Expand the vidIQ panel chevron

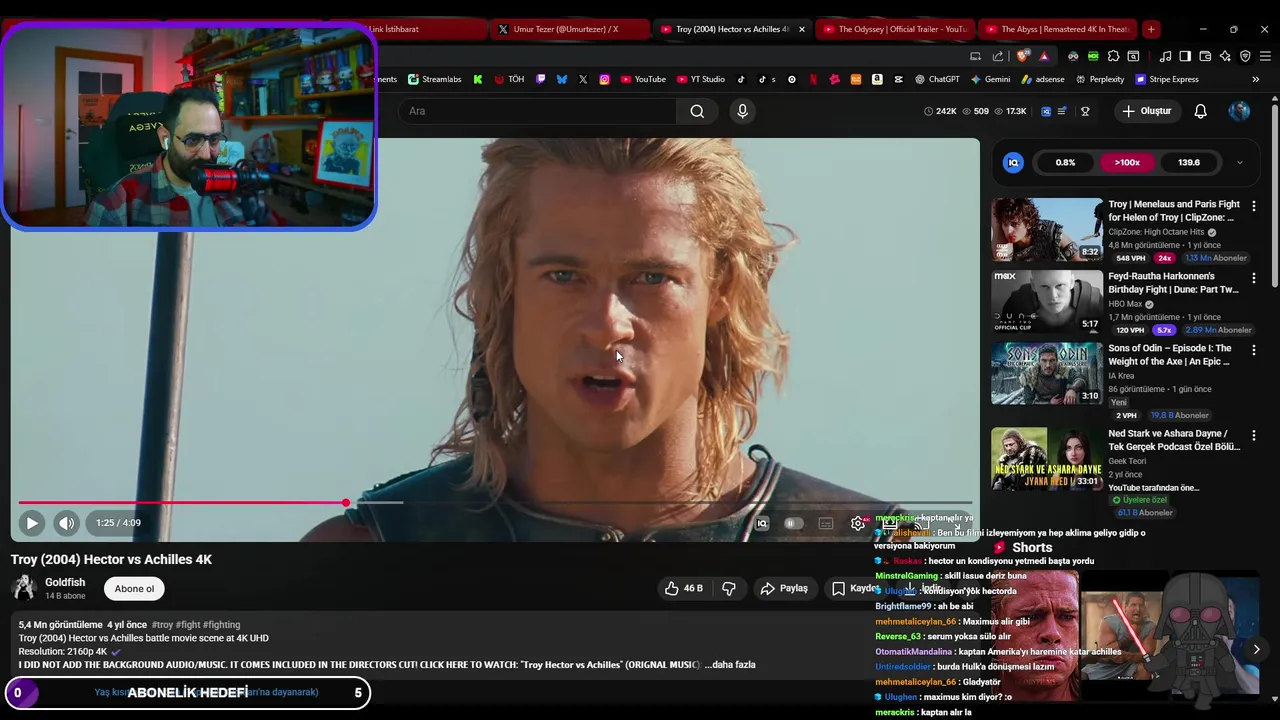coord(1240,162)
